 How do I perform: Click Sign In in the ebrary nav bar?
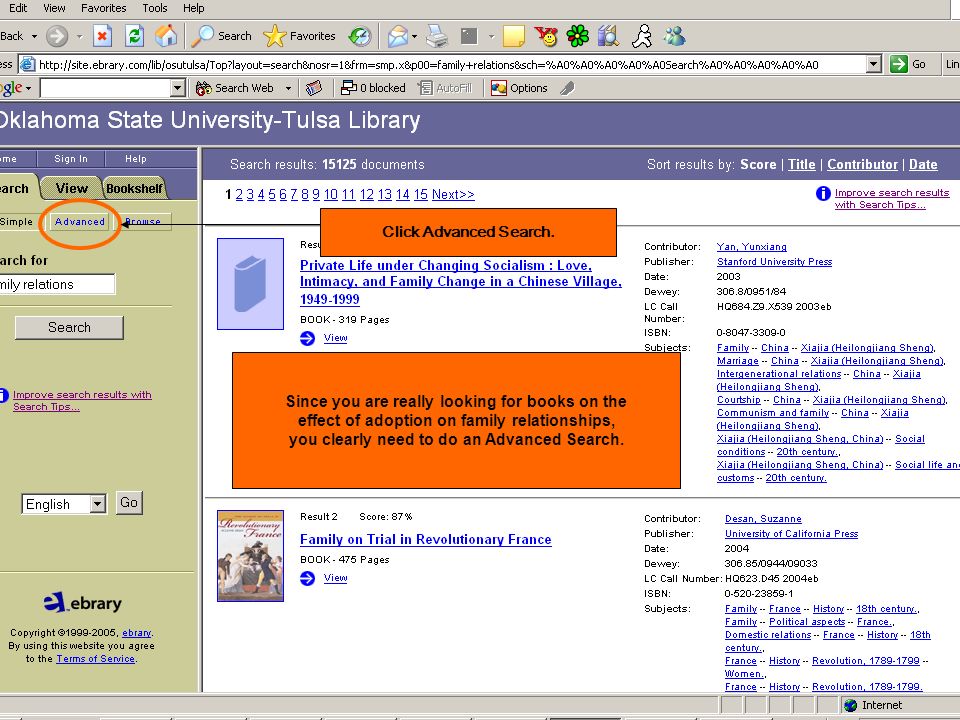pyautogui.click(x=71, y=159)
